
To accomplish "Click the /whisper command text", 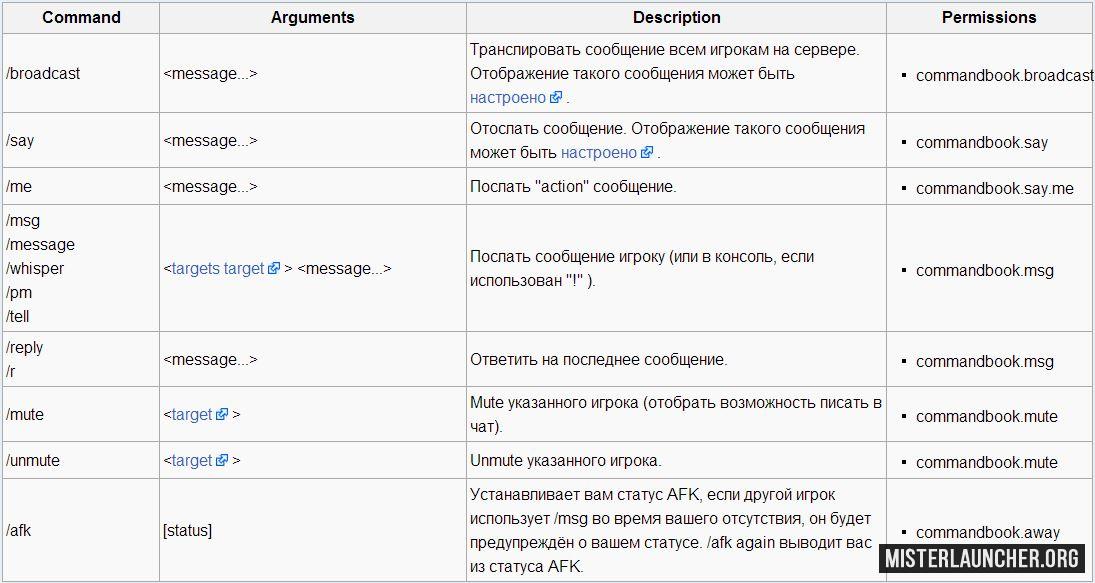I will click(35, 268).
